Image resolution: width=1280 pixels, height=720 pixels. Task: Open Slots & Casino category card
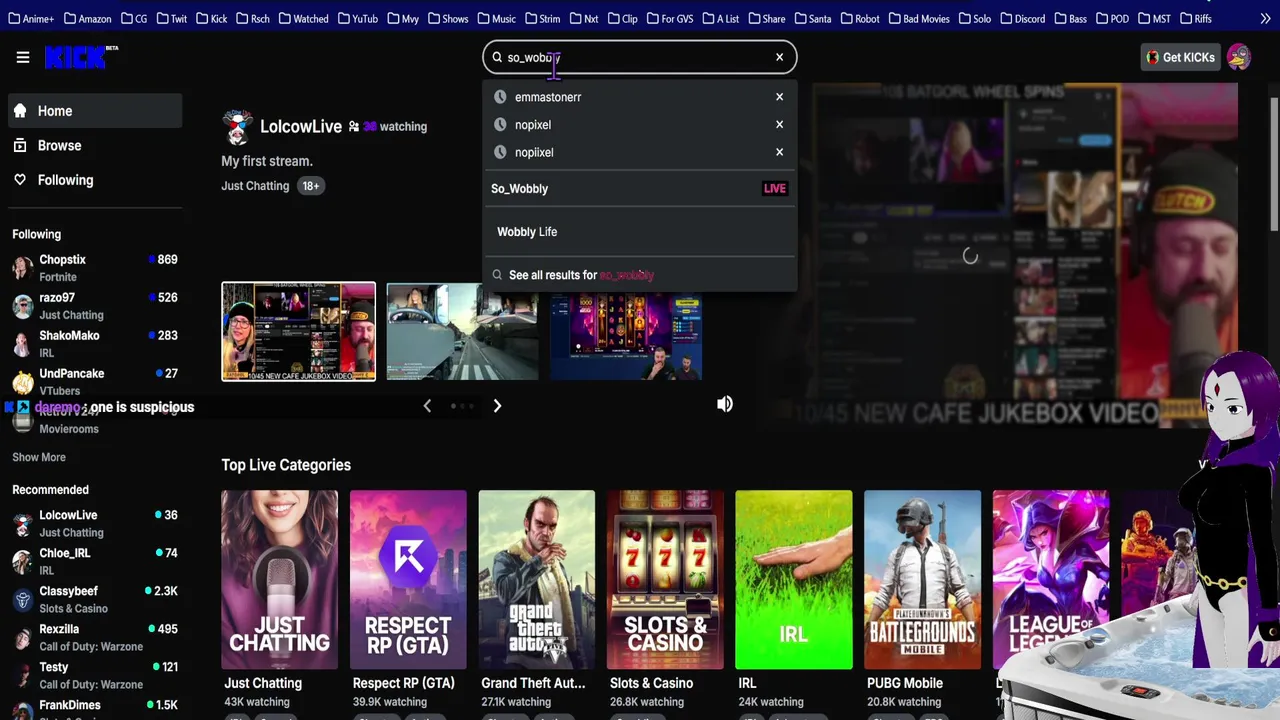pyautogui.click(x=665, y=579)
